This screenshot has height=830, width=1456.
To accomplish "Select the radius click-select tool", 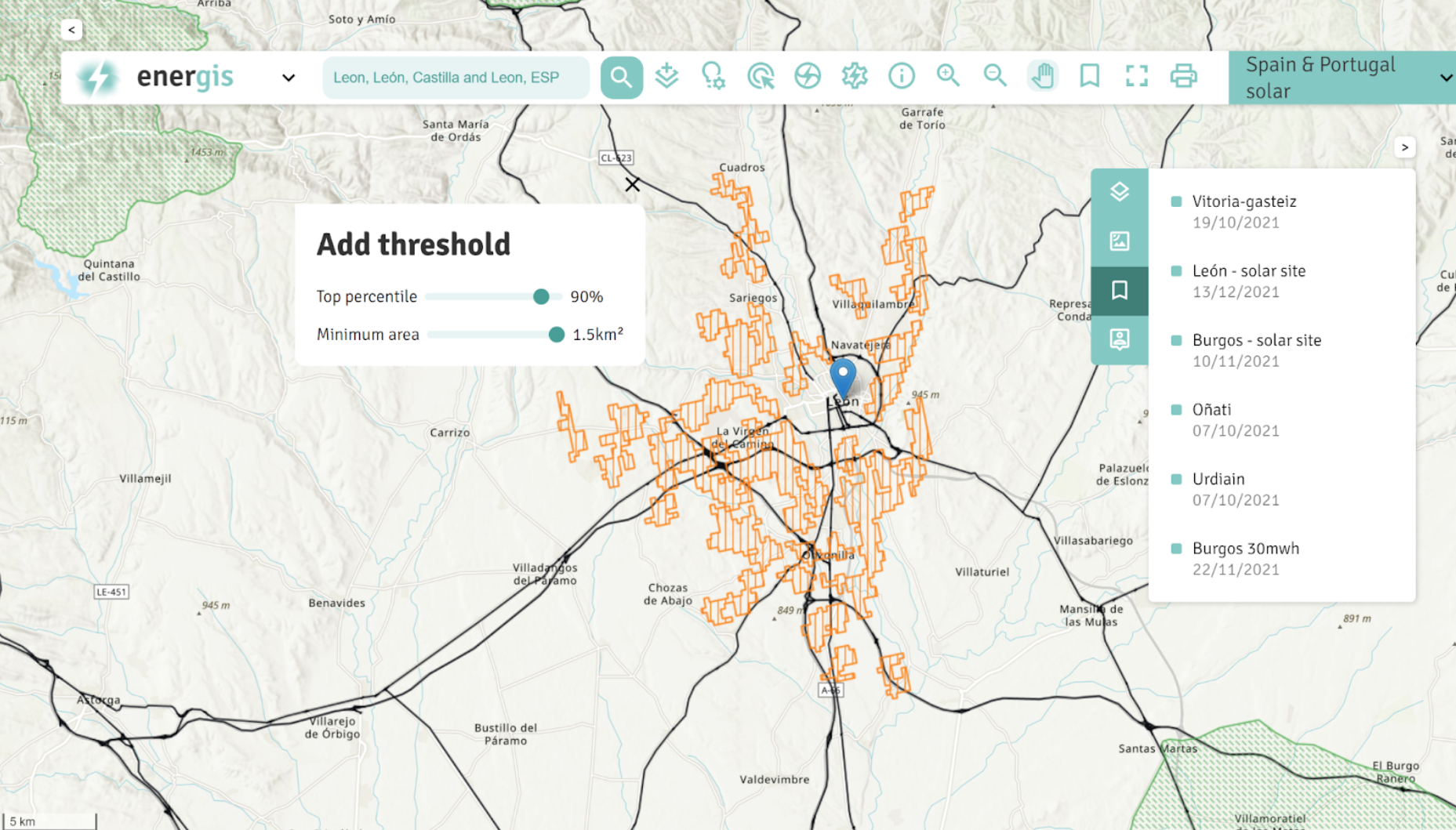I will click(x=761, y=77).
